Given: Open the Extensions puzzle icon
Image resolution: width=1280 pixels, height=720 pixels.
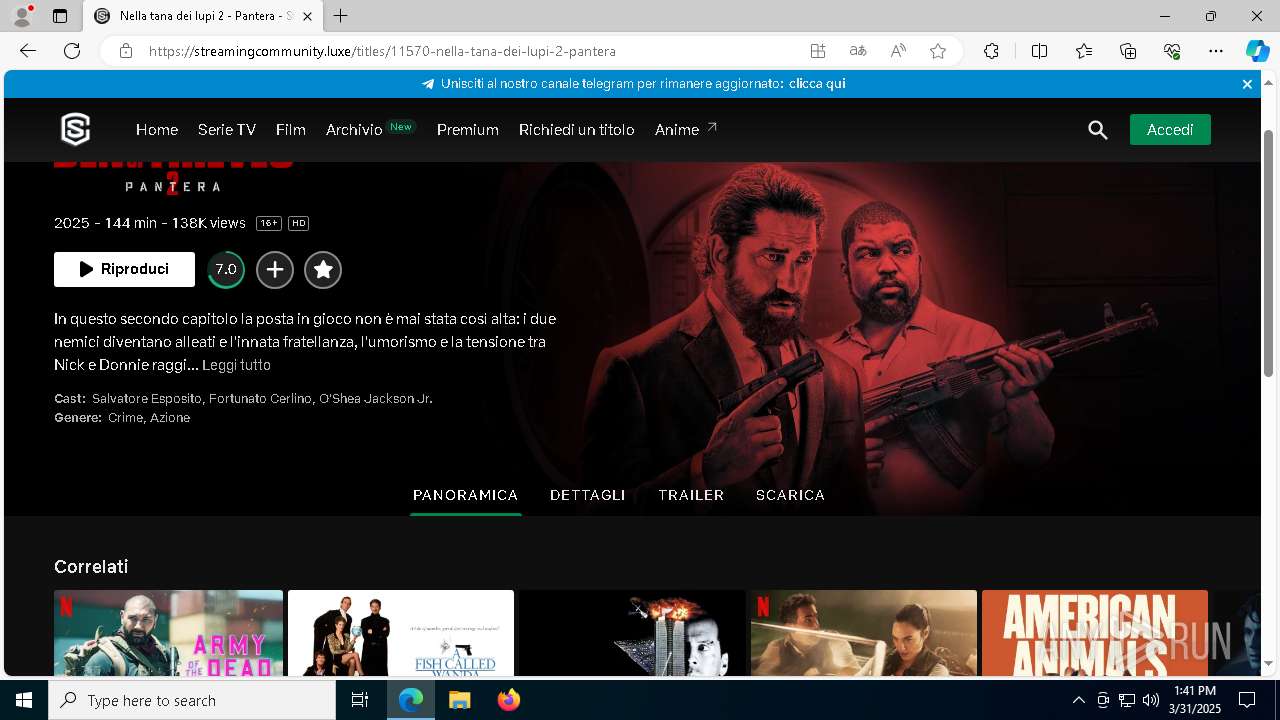Looking at the screenshot, I should [x=991, y=51].
